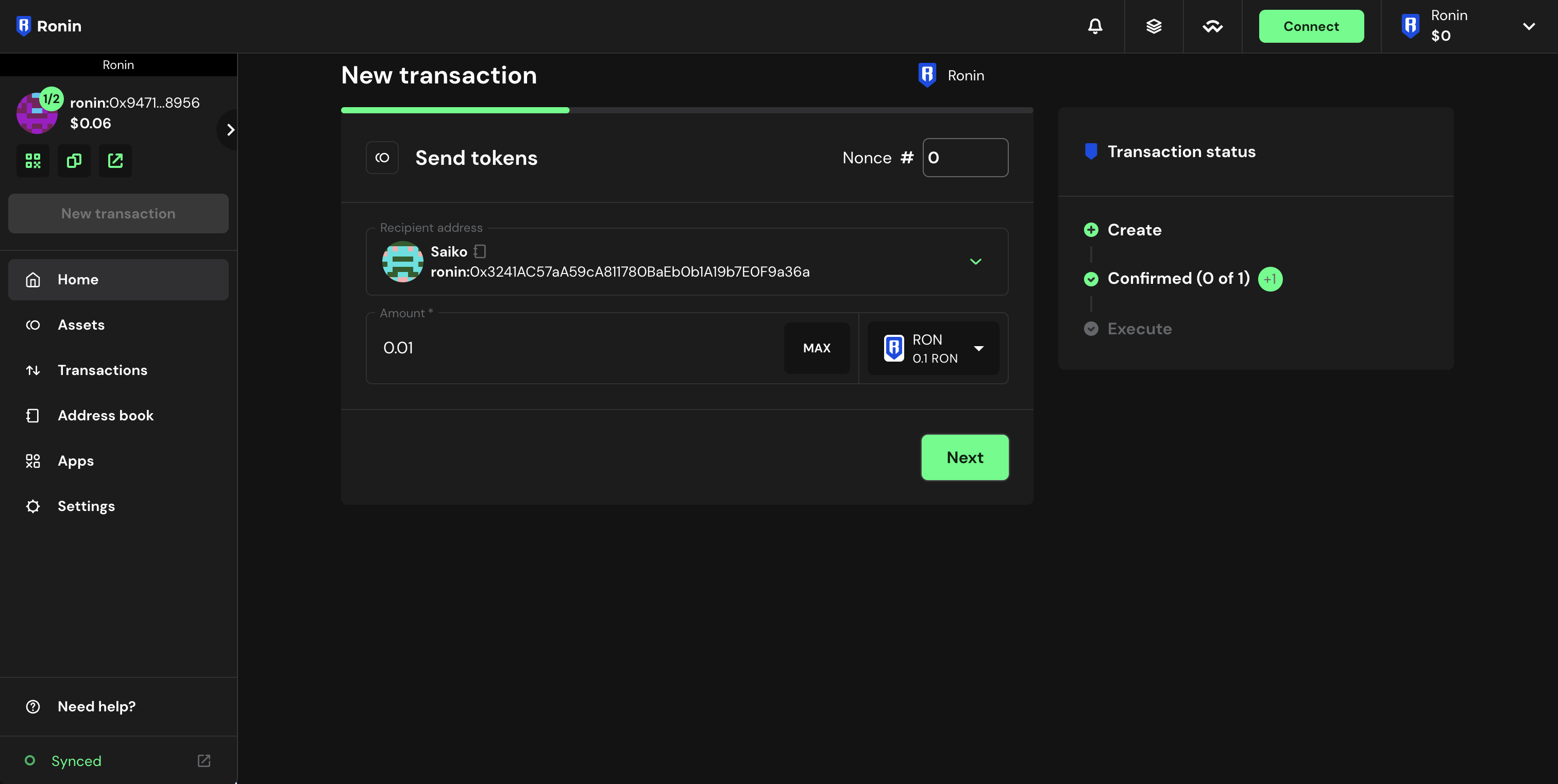Image resolution: width=1558 pixels, height=784 pixels.
Task: Click the $0.06 Safe balance
Action: coord(91,123)
